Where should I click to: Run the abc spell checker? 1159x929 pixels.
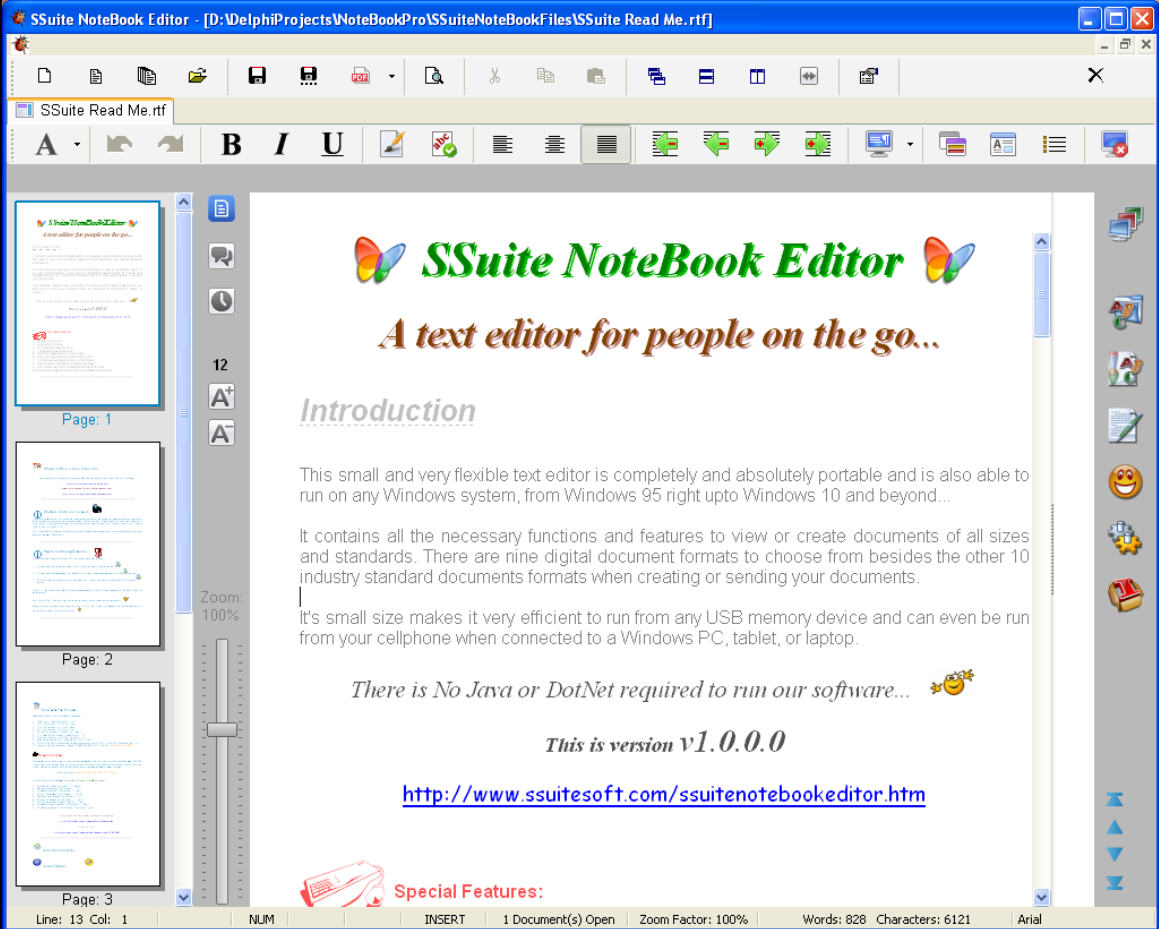click(x=443, y=143)
